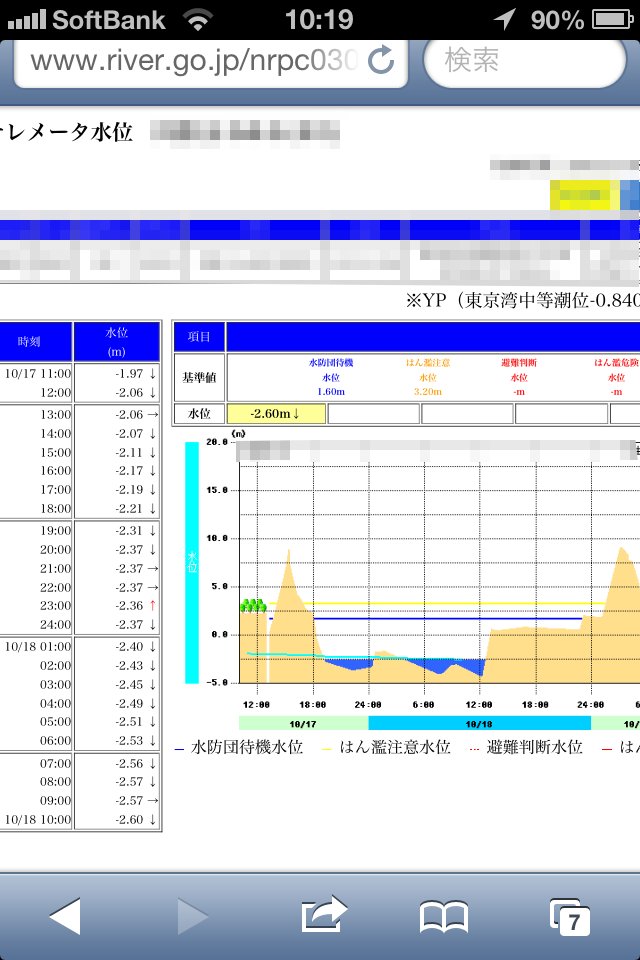Tap the 10/18 date bar under chart
This screenshot has height=960, width=640.
point(480,724)
